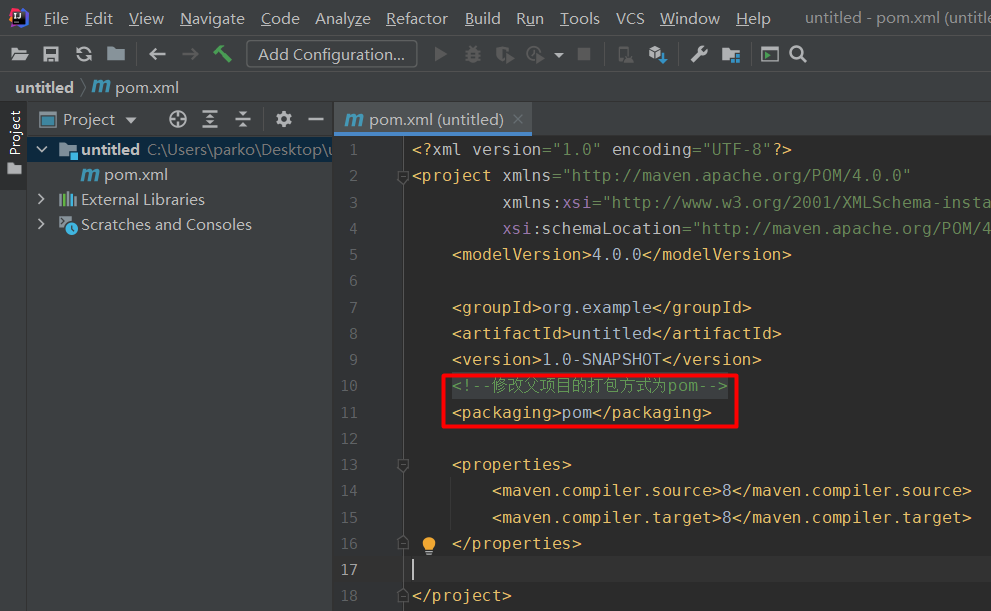The image size is (991, 611).
Task: Click on the packaging pom line of code
Action: [x=581, y=413]
